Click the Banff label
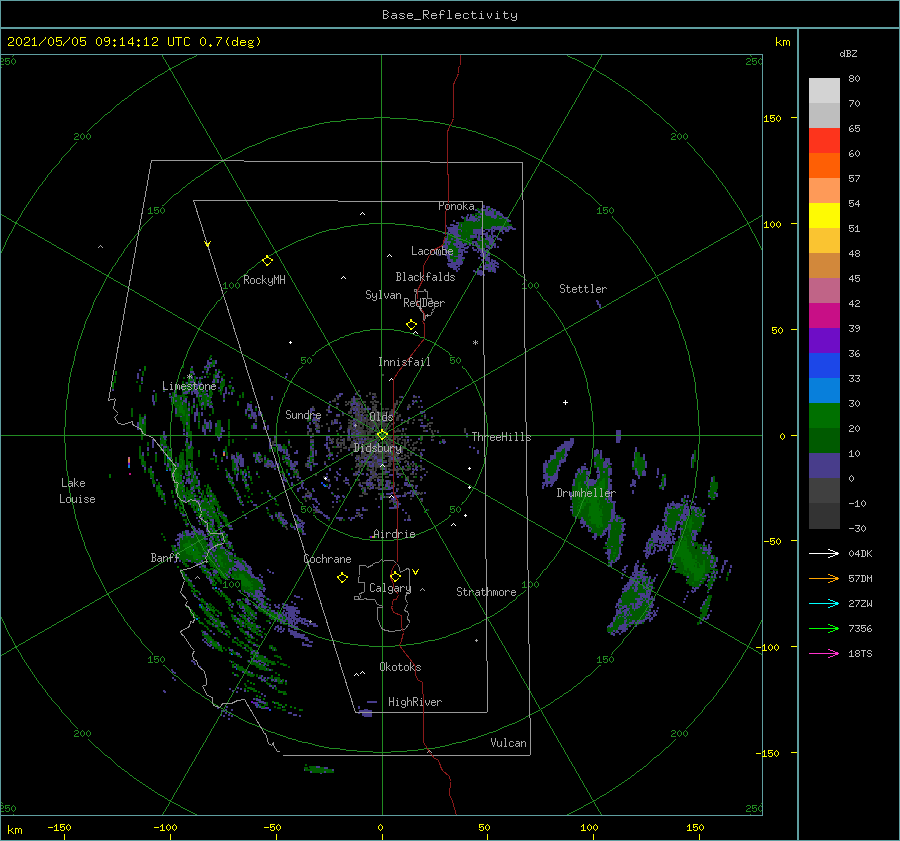The image size is (900, 841). pyautogui.click(x=165, y=558)
